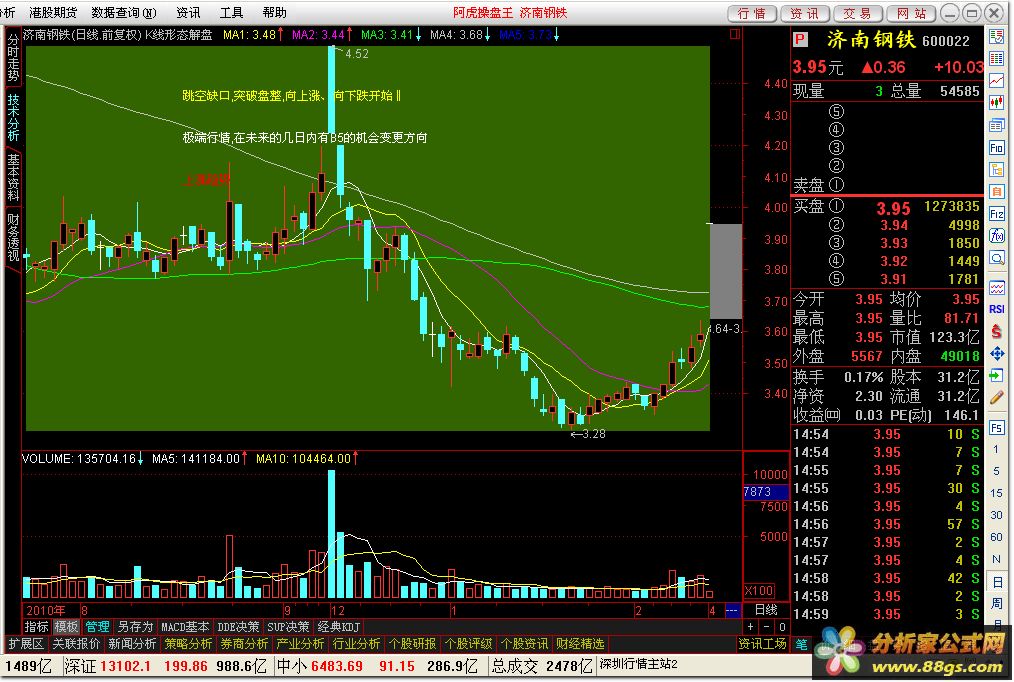Screen dimensions: 1014x682
Task: Click the pencil drawing tool icon
Action: coord(997,398)
